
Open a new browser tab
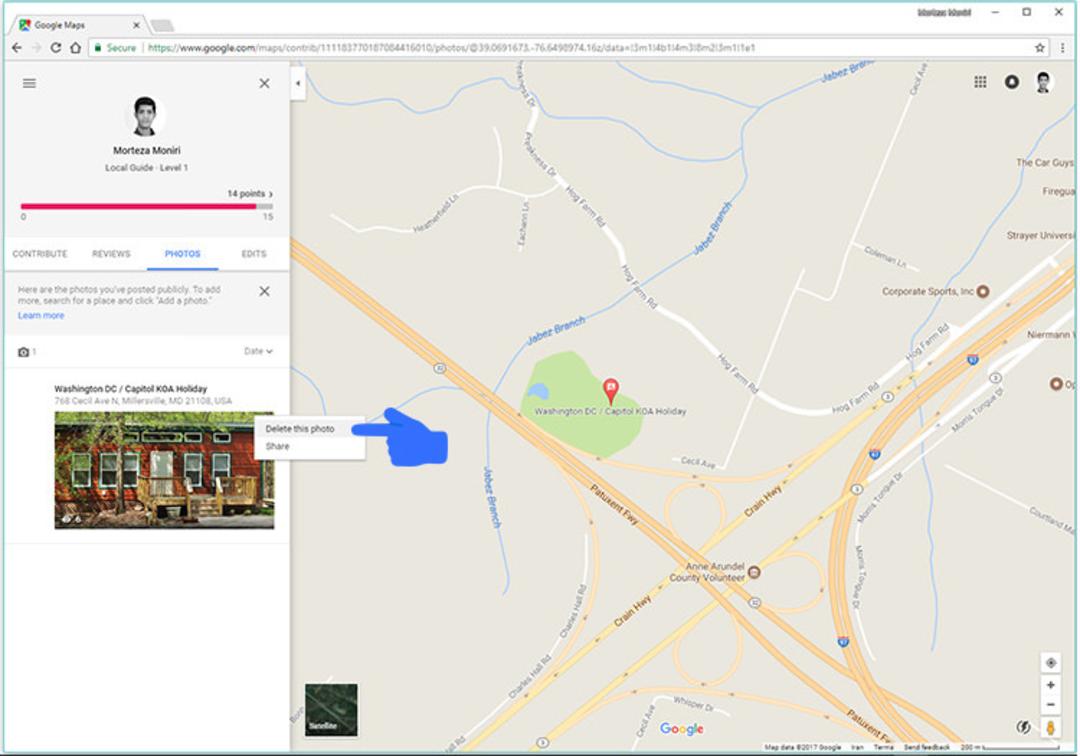pyautogui.click(x=162, y=25)
